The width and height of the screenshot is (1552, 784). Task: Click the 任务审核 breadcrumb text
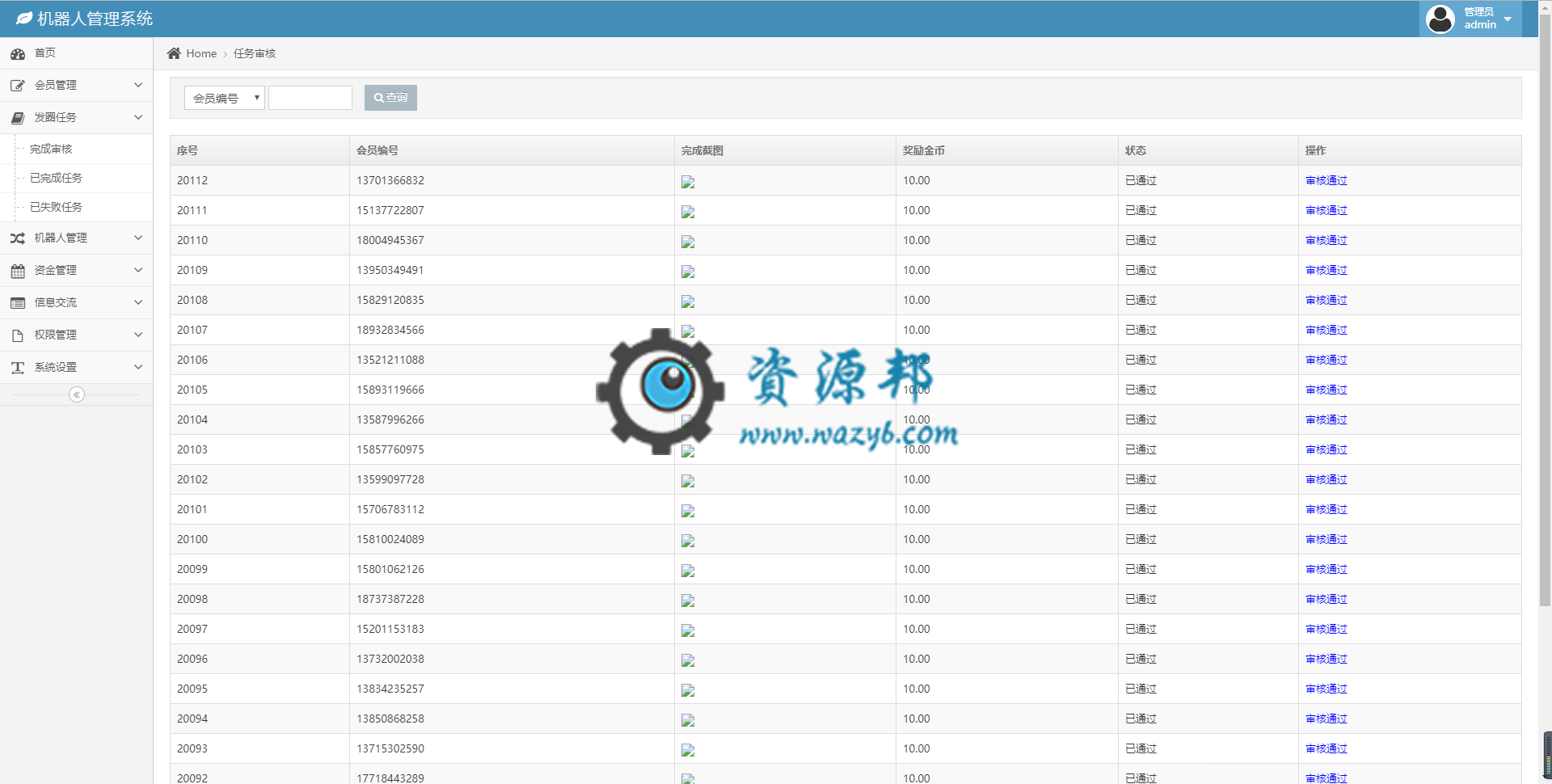tap(255, 53)
